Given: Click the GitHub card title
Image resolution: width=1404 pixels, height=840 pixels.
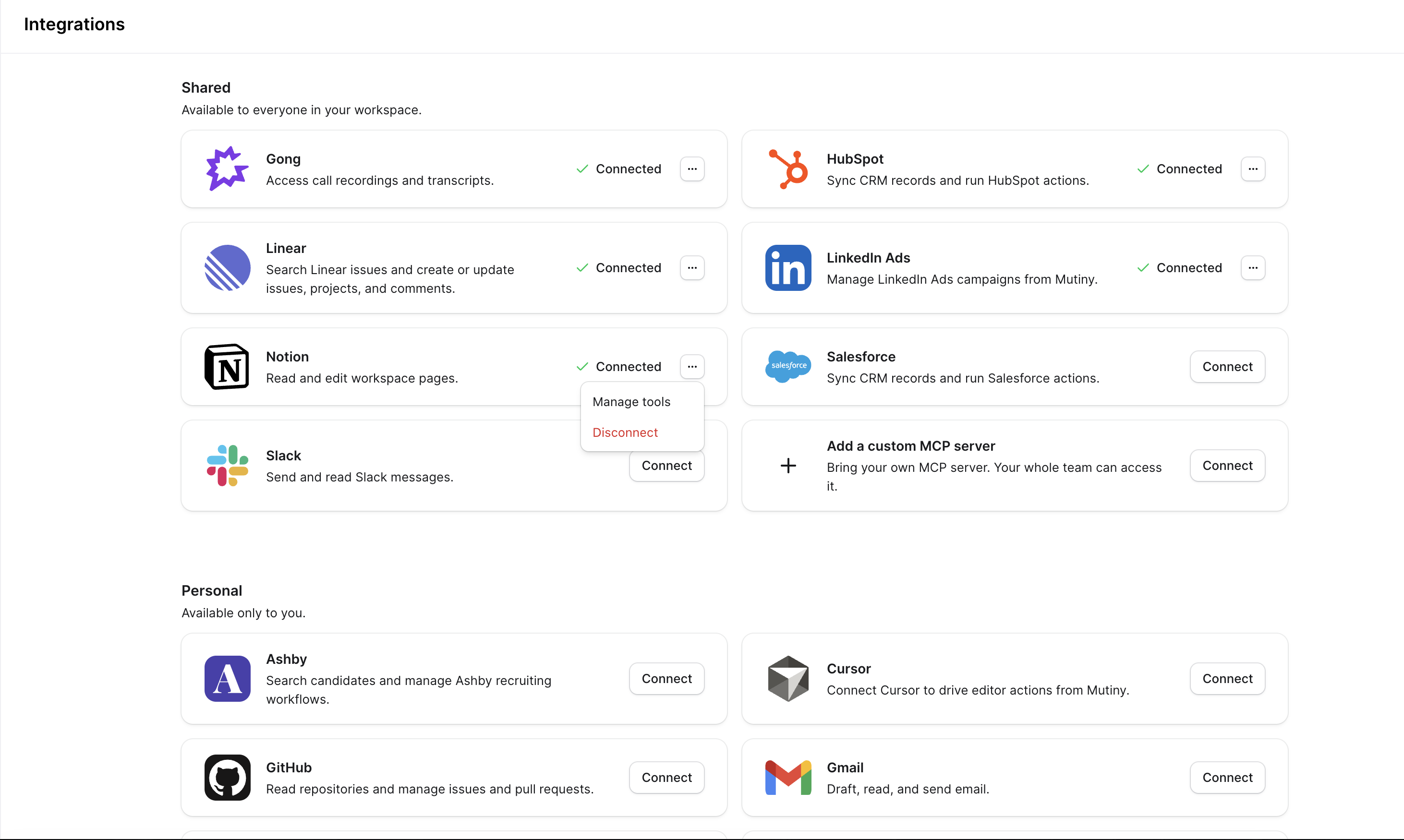Looking at the screenshot, I should pos(289,768).
